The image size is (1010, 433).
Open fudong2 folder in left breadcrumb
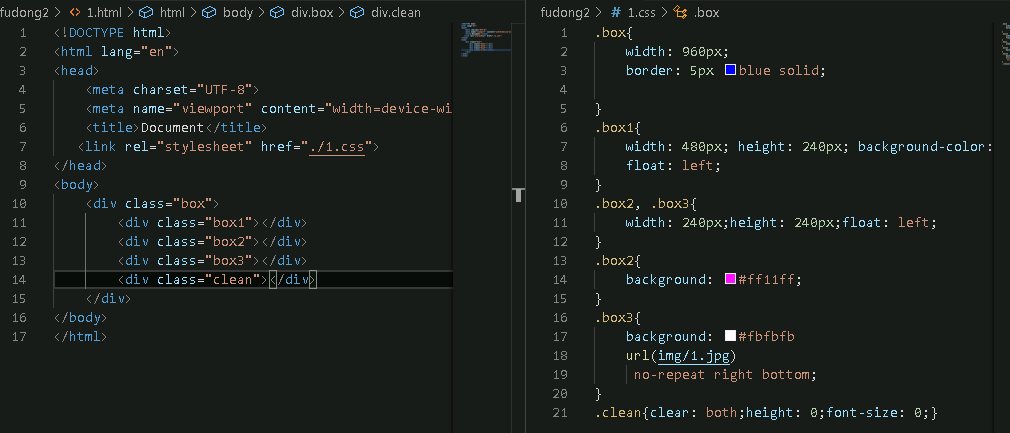pyautogui.click(x=24, y=12)
